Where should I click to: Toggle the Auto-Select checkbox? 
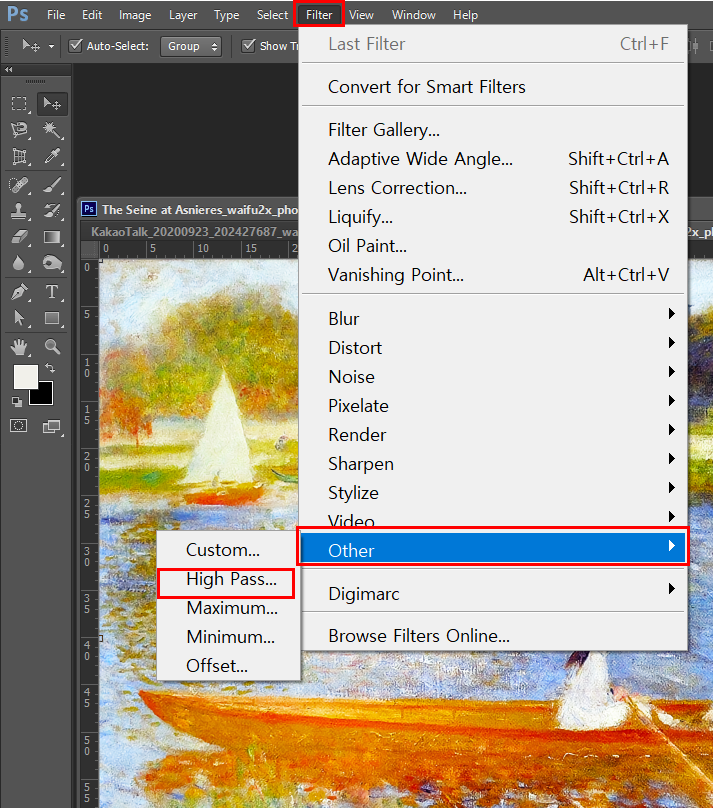(x=76, y=45)
